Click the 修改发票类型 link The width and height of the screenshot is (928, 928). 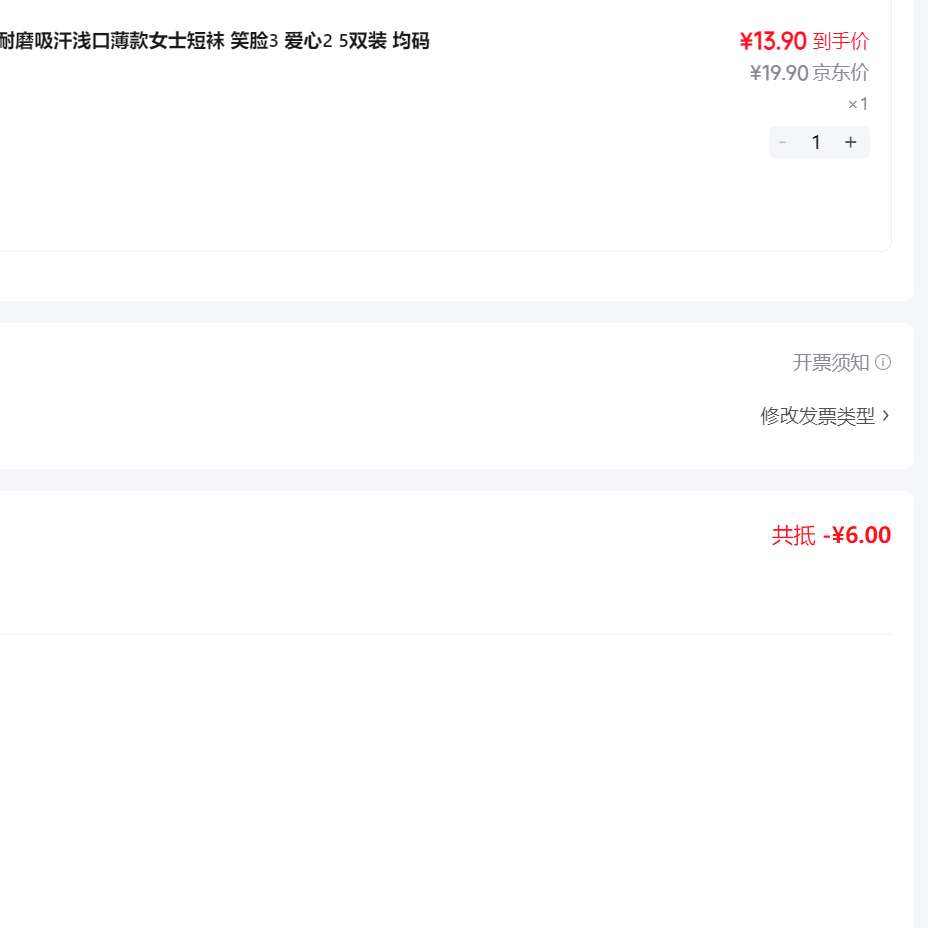(817, 416)
